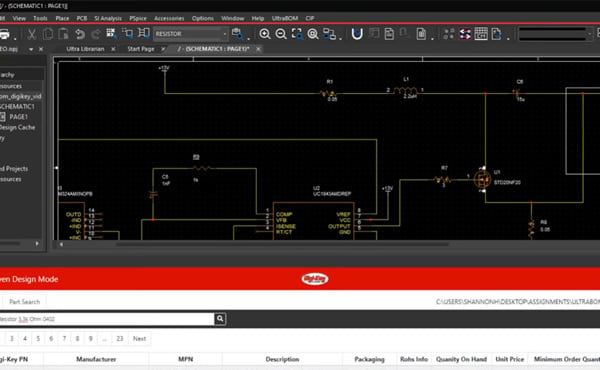Image resolution: width=600 pixels, height=370 pixels.
Task: Click the Undo arrow icon
Action: pos(80,34)
